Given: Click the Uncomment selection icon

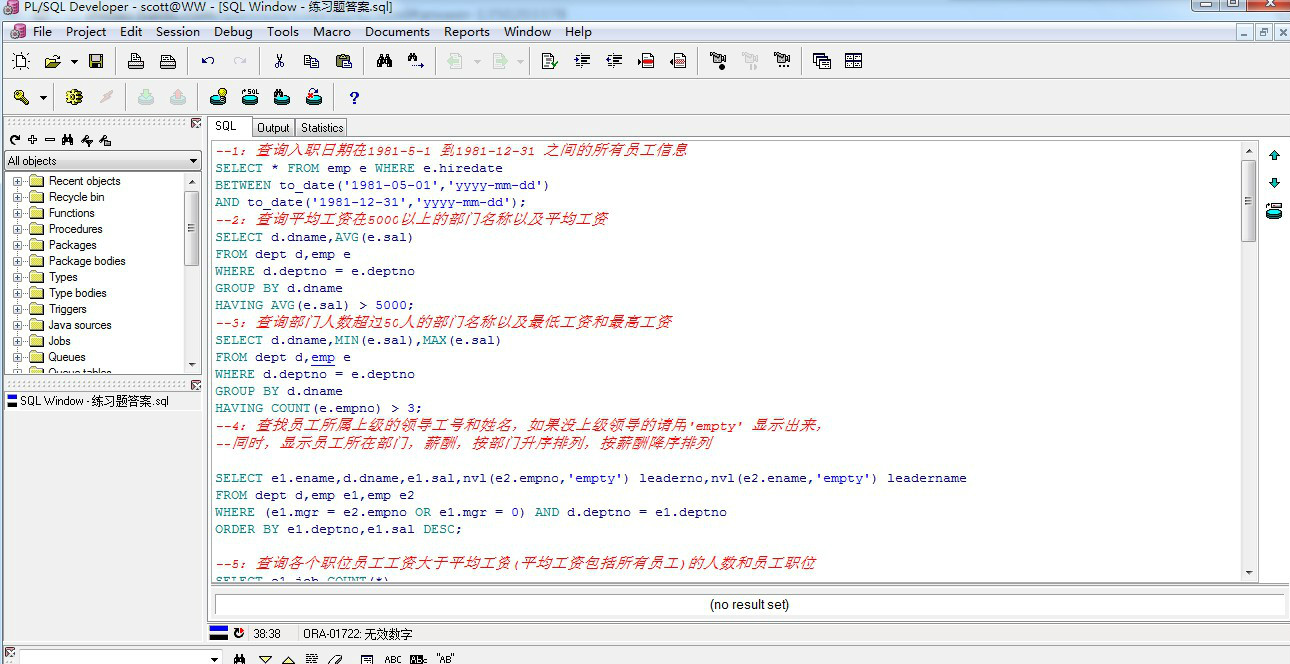Looking at the screenshot, I should tap(678, 61).
